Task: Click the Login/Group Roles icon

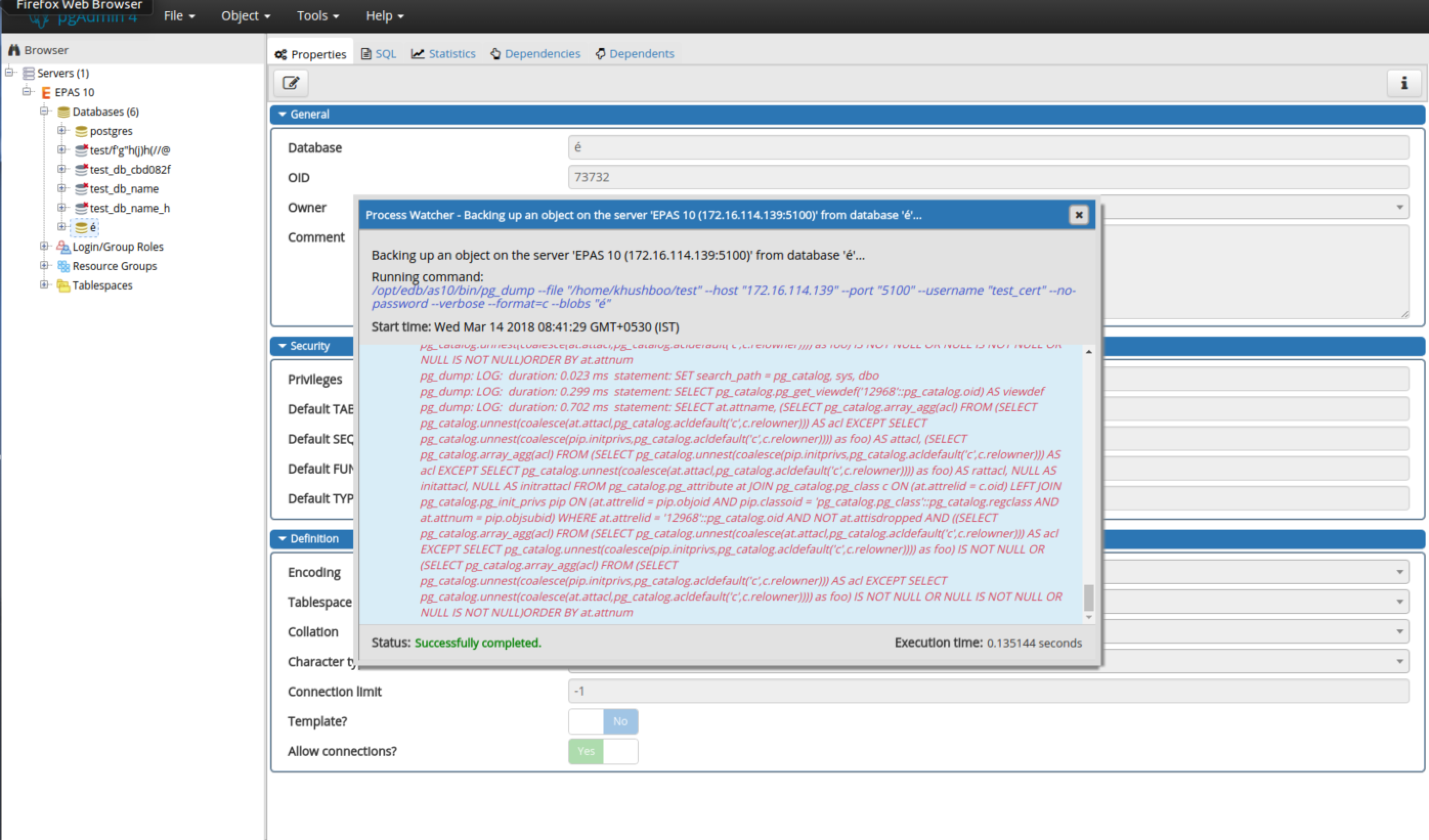Action: pyautogui.click(x=63, y=247)
